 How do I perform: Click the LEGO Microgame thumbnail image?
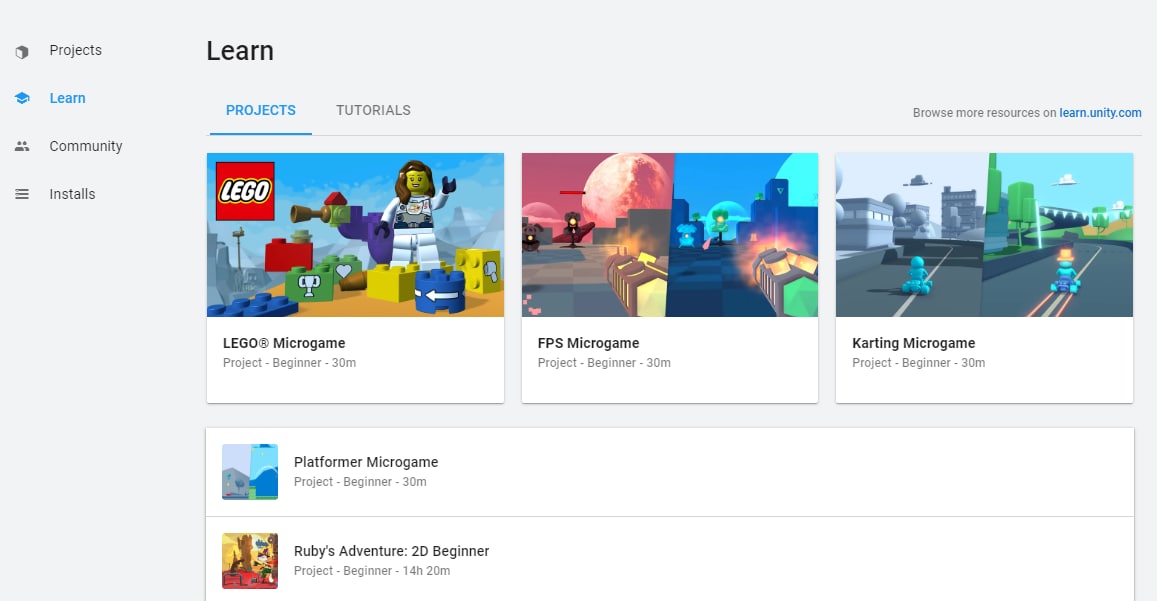tap(356, 235)
